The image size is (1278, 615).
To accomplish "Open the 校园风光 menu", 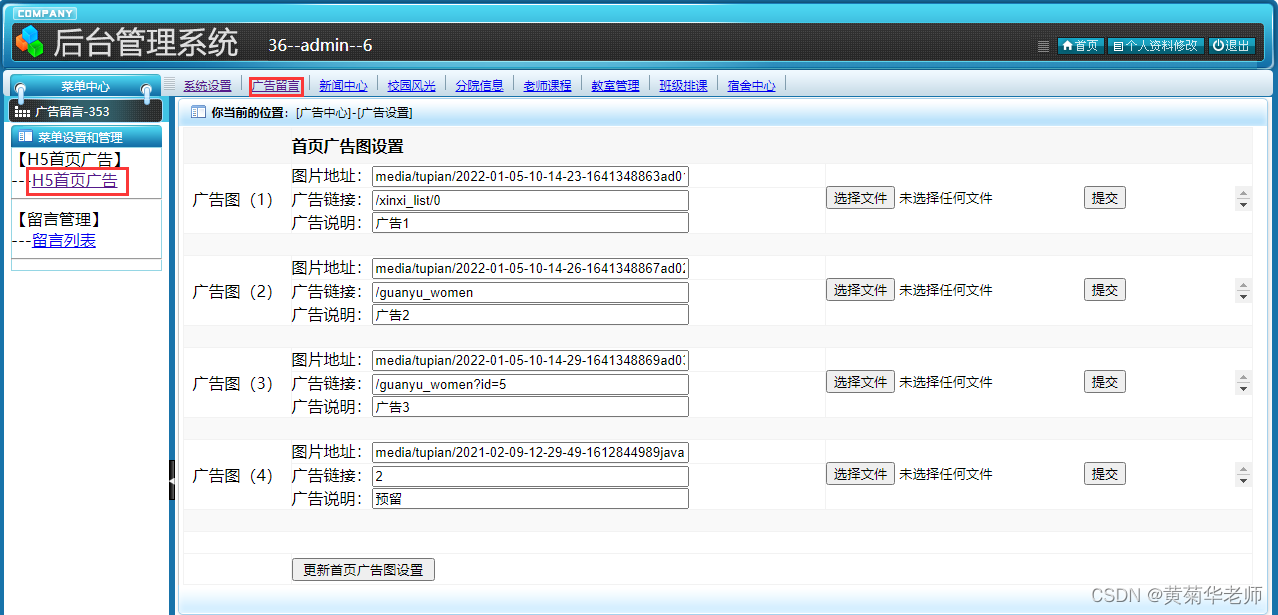I will (411, 86).
